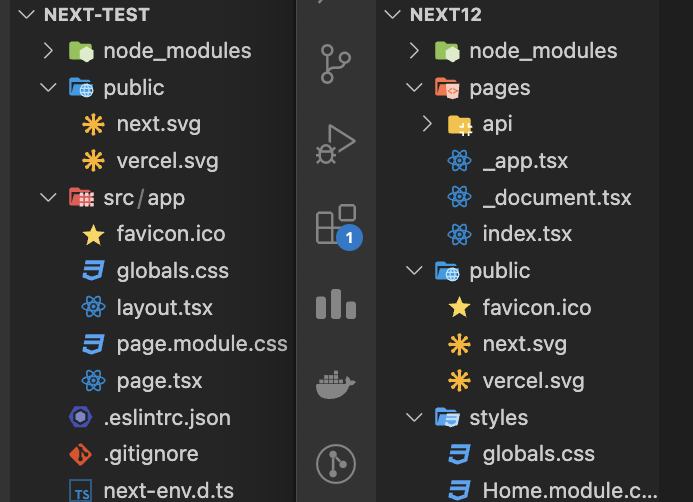Open the Git Graph circular icon
Image resolution: width=693 pixels, height=502 pixels.
[x=336, y=464]
